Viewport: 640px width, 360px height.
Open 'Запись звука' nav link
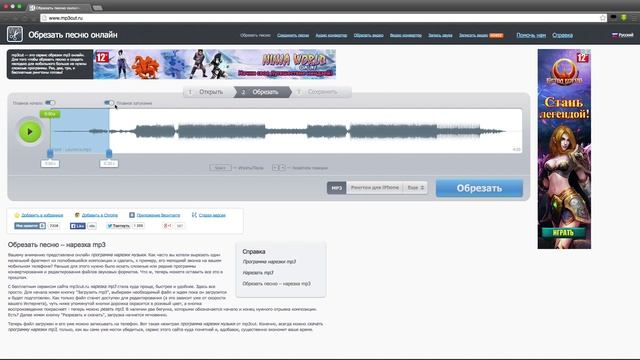[440, 36]
